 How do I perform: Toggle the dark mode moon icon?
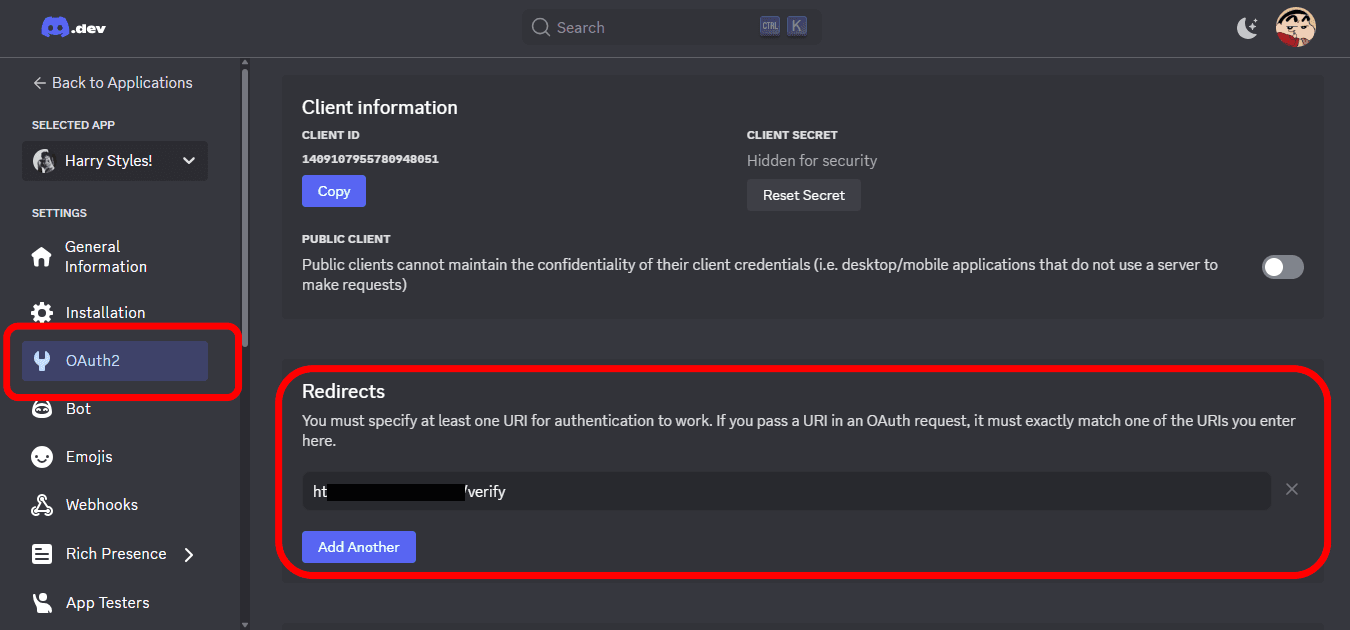point(1247,28)
